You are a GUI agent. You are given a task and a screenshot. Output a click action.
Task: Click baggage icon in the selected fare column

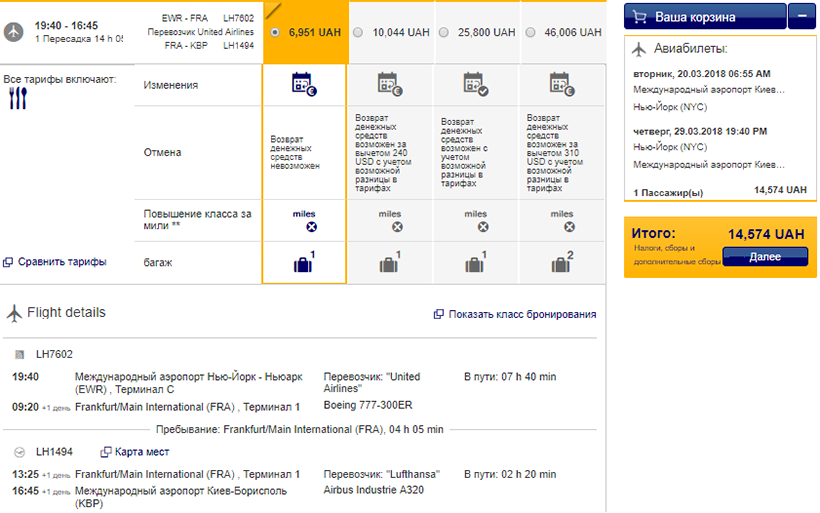click(x=303, y=264)
